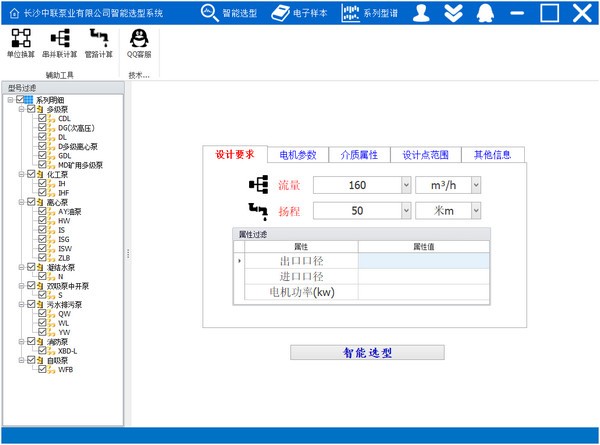600x445 pixels.
Task: Open the flow value dropdown showing 160
Action: (x=406, y=185)
